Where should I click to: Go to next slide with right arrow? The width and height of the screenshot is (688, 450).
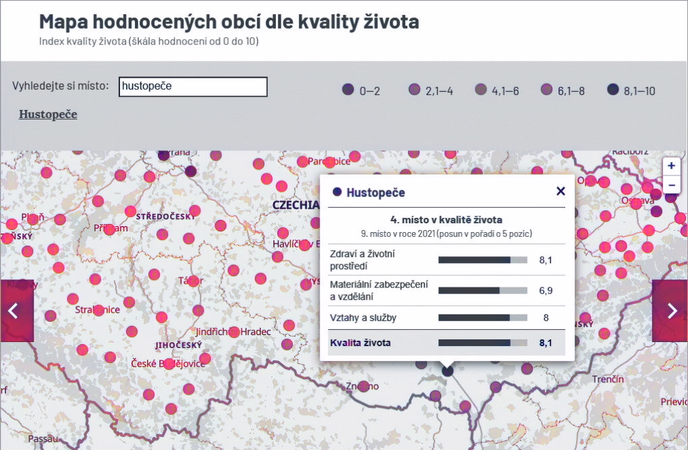[x=670, y=310]
